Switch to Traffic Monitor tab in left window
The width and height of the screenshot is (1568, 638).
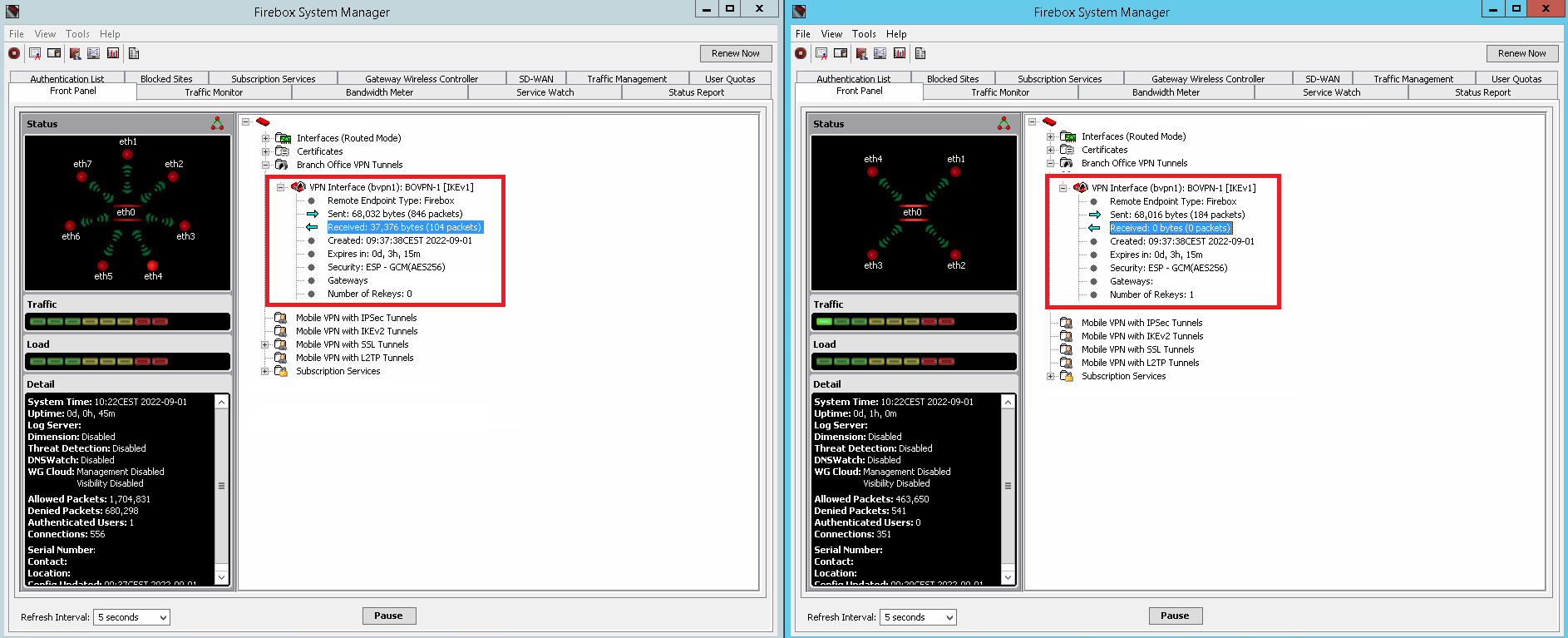tap(214, 92)
